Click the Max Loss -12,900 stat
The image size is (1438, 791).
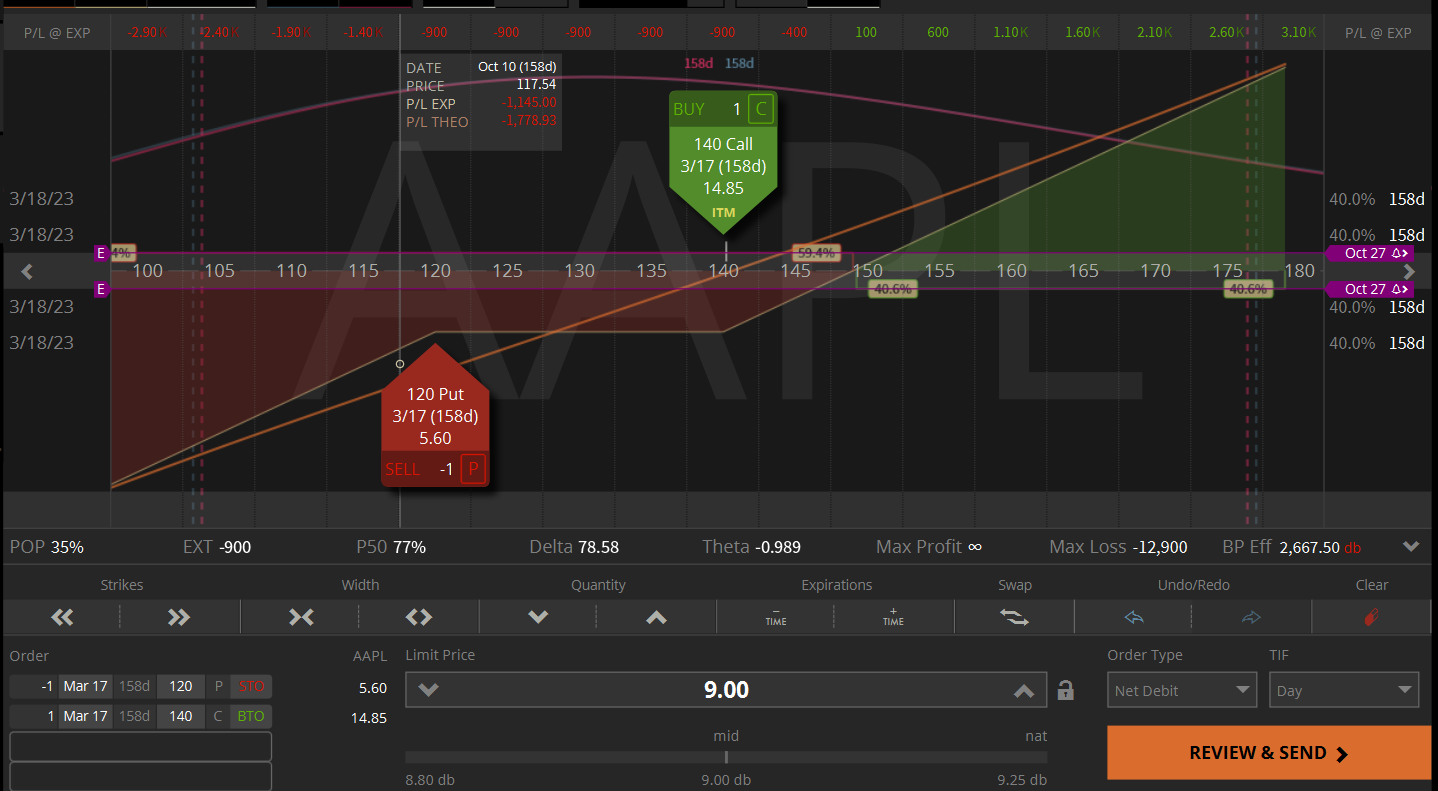(x=1118, y=547)
